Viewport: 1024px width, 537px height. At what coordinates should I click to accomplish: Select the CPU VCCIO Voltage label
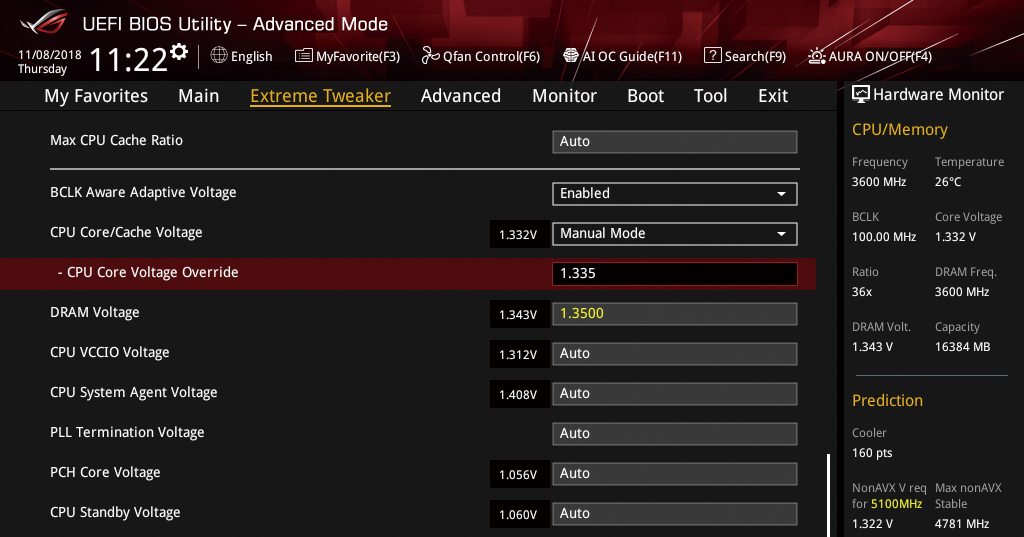pyautogui.click(x=110, y=353)
